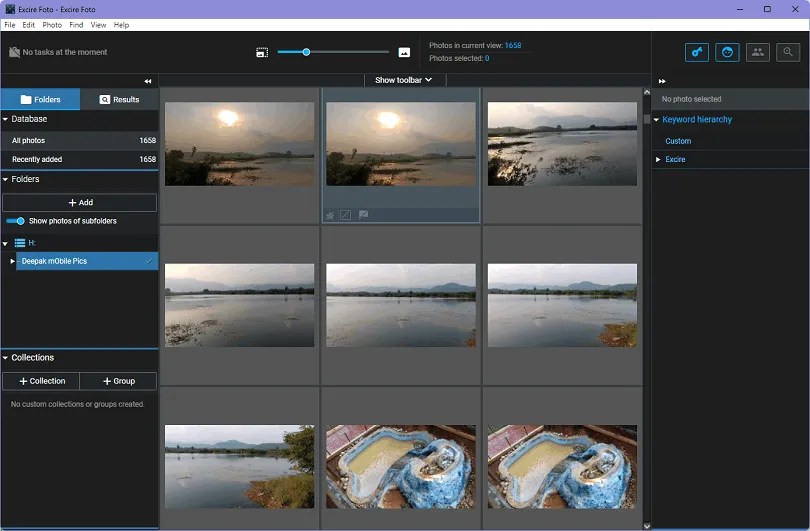This screenshot has width=810, height=531.
Task: Click the Photos selected count 0
Action: [487, 58]
